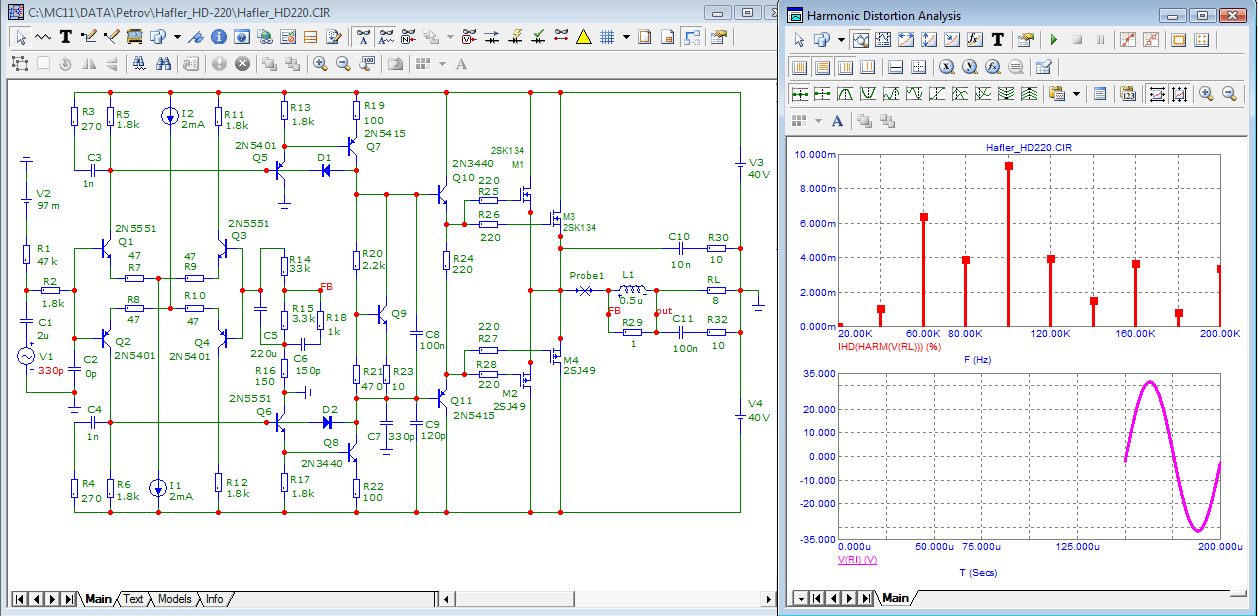Select Scale mode magnifier tool in analysis window
1258x616 pixels.
pyautogui.click(x=862, y=40)
